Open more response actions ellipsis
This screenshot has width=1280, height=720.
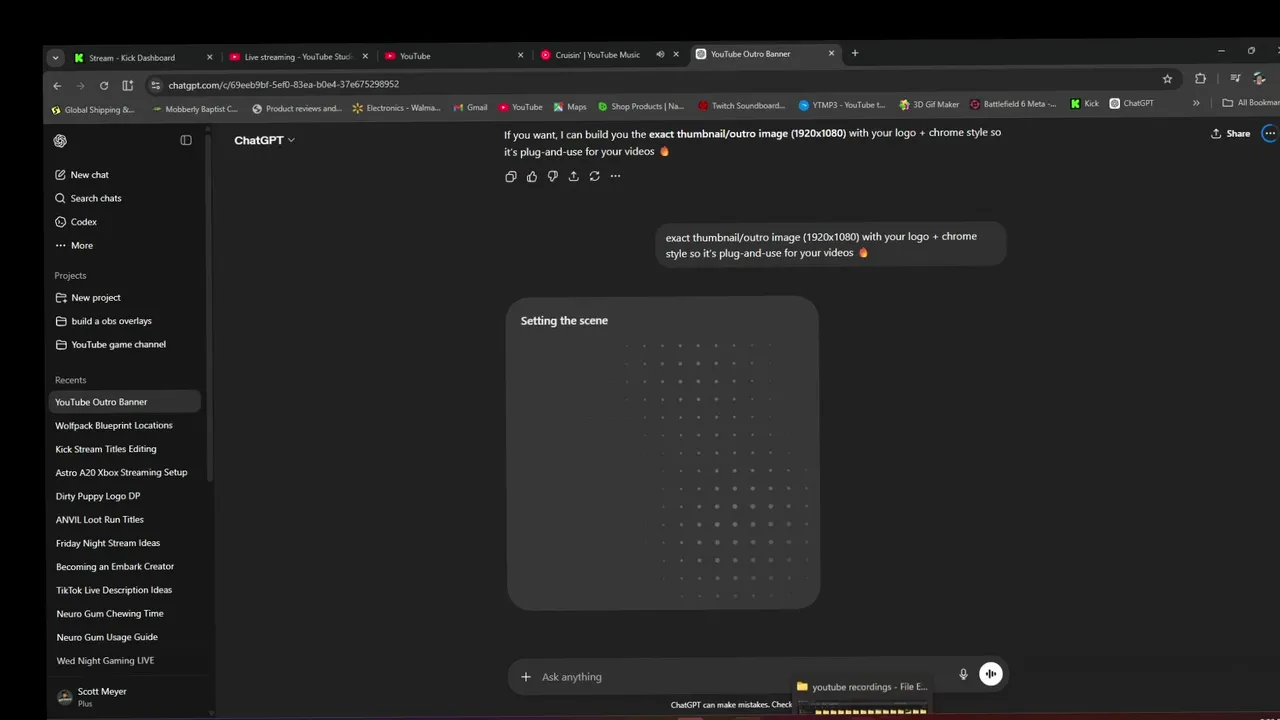point(615,176)
